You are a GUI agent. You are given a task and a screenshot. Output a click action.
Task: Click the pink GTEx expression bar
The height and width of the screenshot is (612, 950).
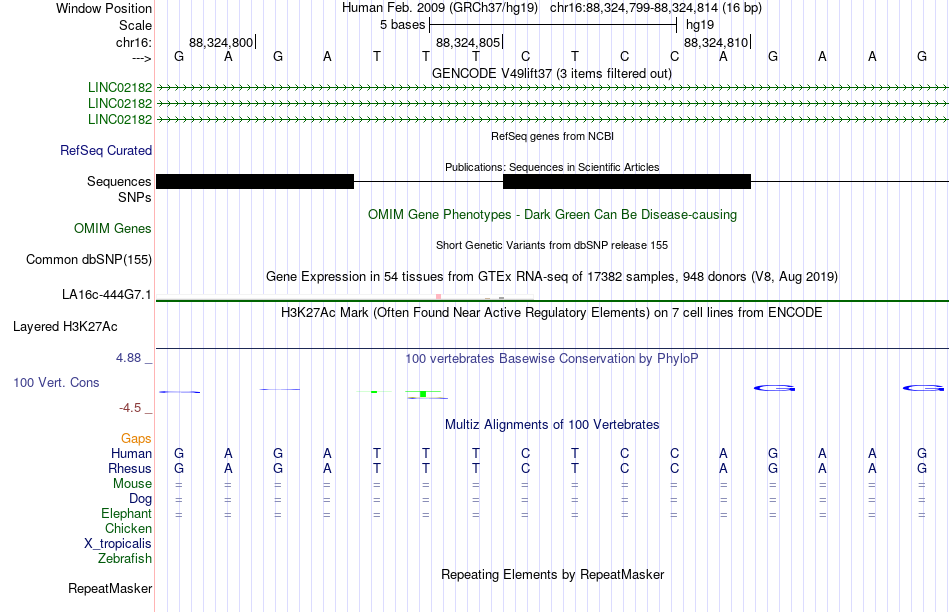439,296
